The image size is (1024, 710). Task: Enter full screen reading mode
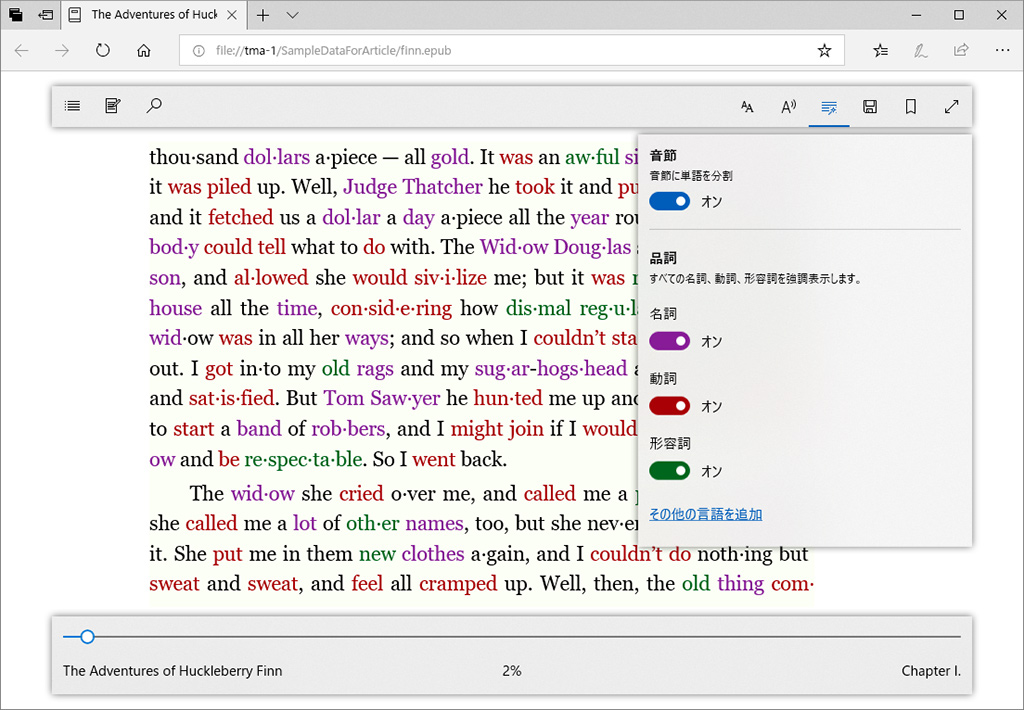pyautogui.click(x=952, y=106)
